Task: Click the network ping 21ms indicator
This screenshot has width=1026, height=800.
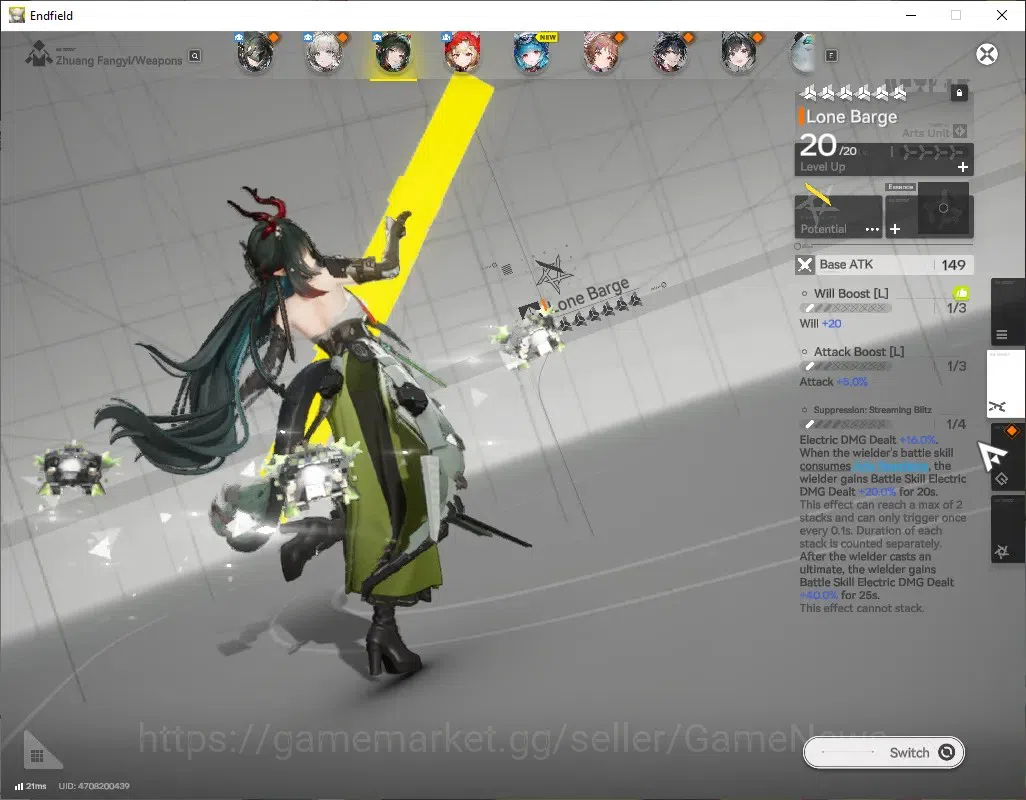Action: [30, 786]
